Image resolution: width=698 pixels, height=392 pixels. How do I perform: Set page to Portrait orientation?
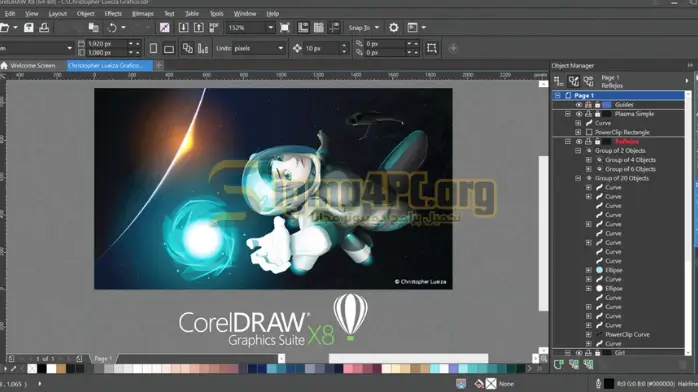click(153, 48)
